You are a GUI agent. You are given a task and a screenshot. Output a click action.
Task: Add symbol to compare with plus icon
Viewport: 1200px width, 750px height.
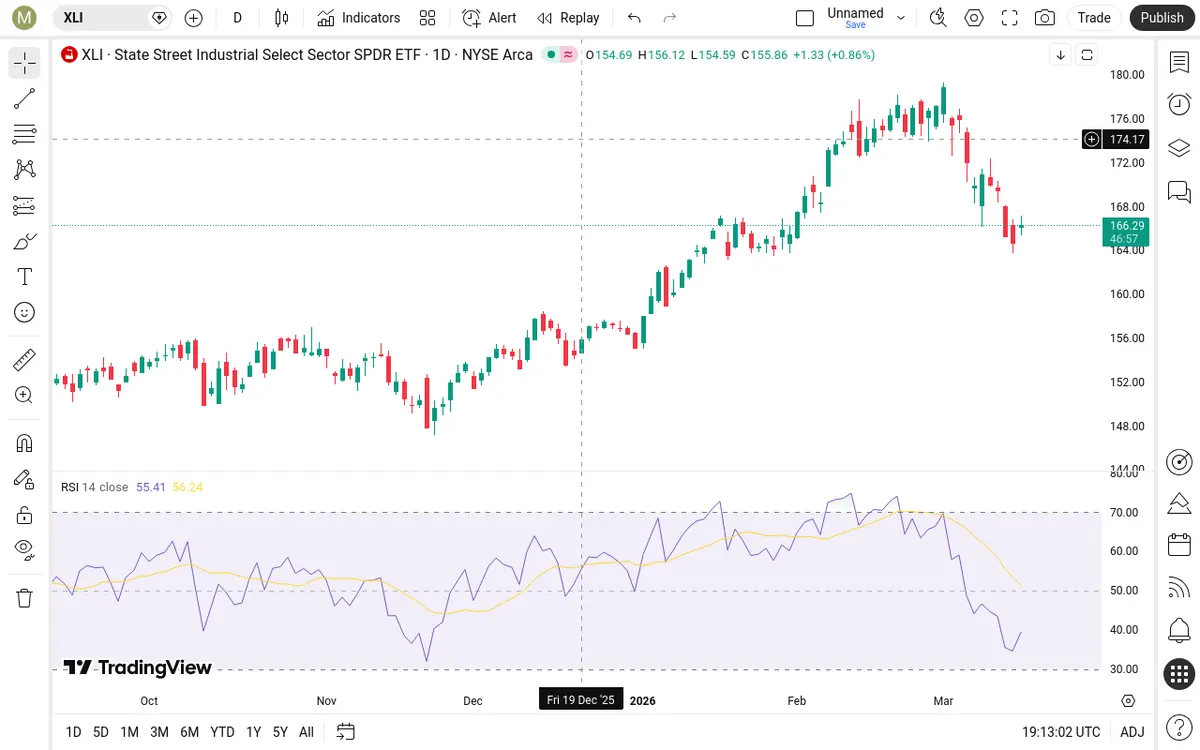194,17
